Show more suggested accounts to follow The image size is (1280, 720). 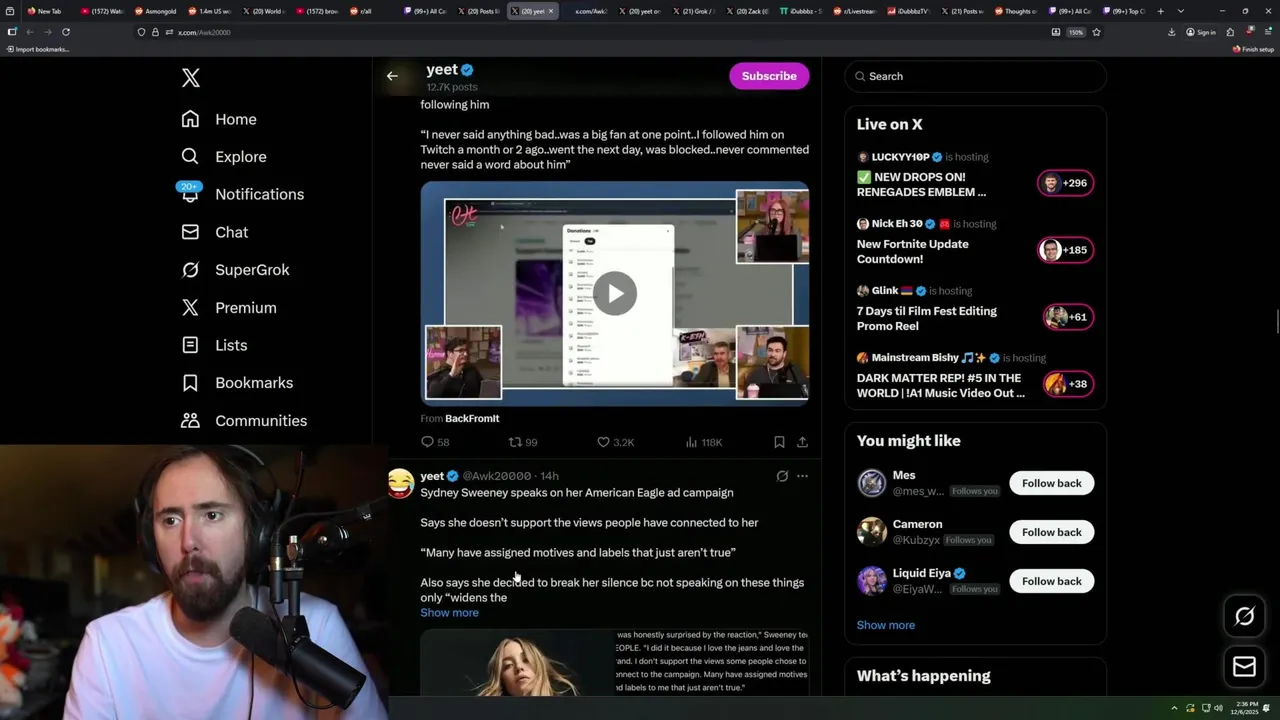coord(885,625)
